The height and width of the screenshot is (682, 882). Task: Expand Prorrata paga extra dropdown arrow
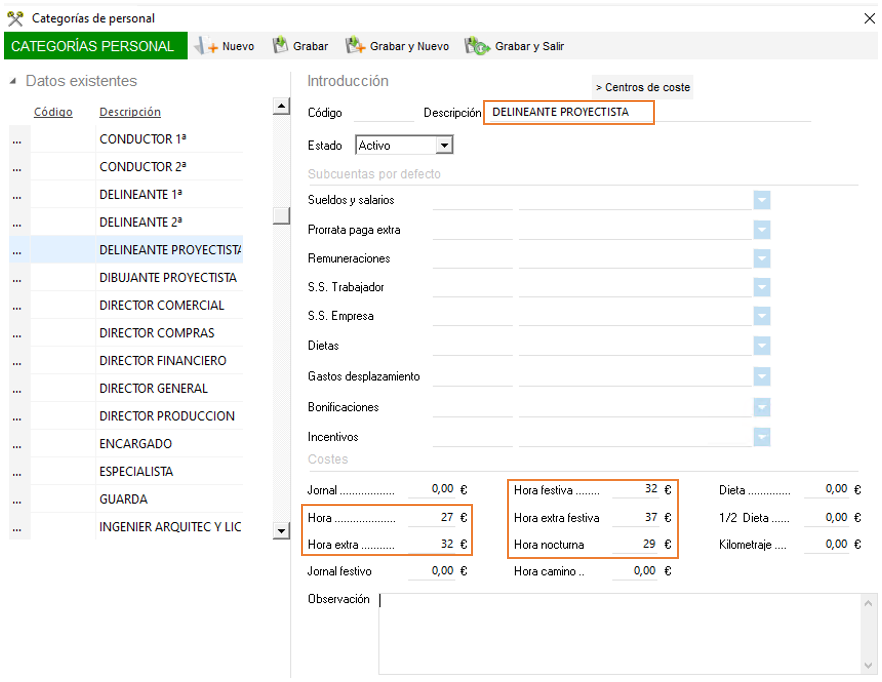coord(762,230)
